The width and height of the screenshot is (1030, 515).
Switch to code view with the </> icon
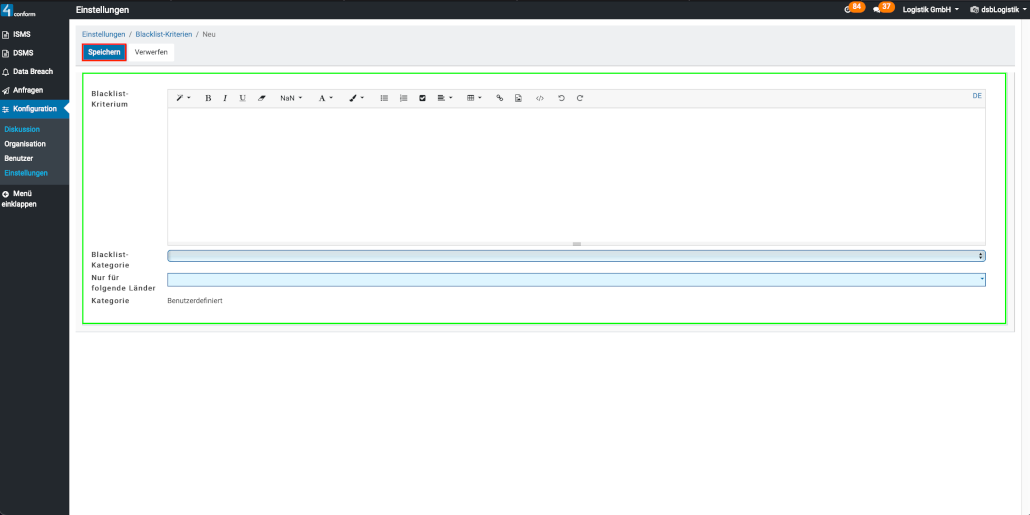click(x=540, y=98)
